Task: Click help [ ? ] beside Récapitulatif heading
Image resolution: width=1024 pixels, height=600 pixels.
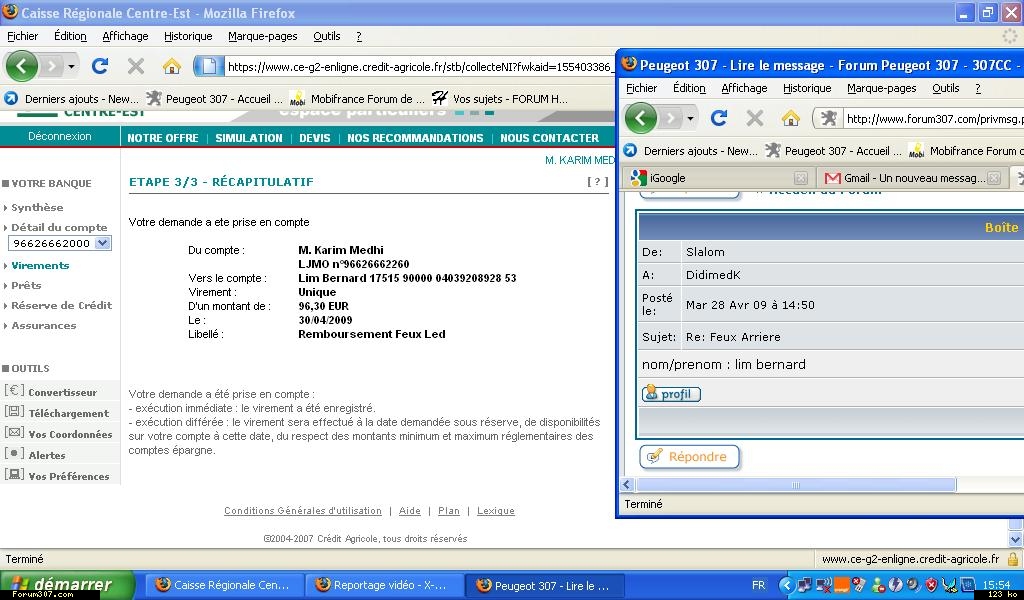Action: (598, 182)
